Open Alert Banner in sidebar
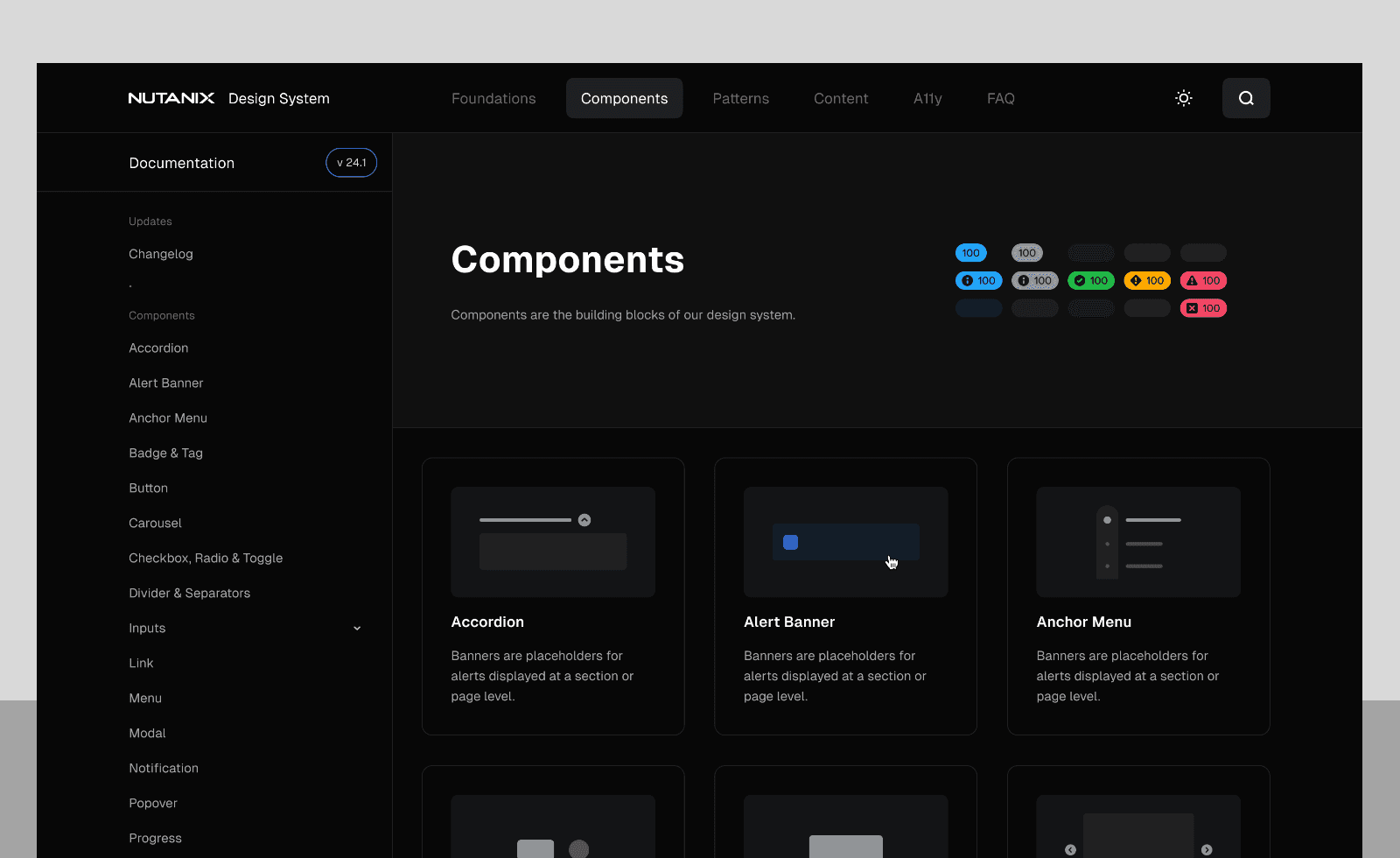1400x858 pixels. [166, 383]
